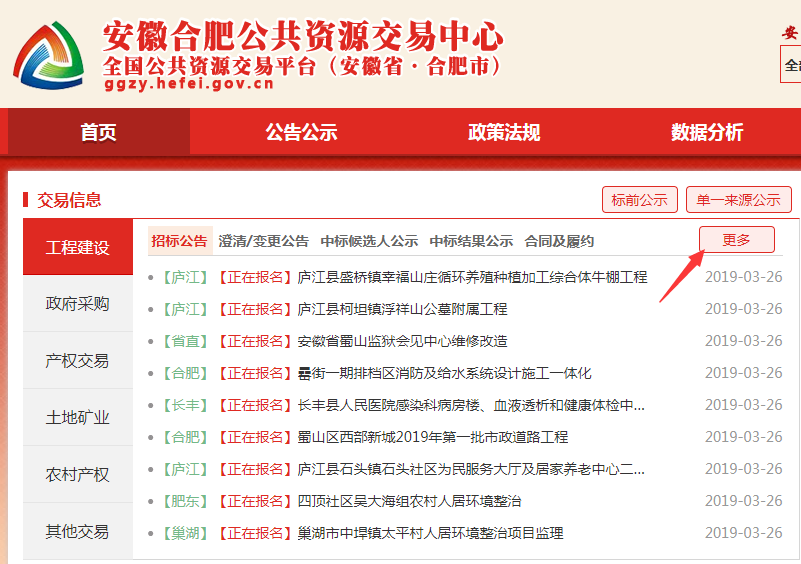801x564 pixels.
Task: Open the 首页 home menu item
Action: click(x=98, y=133)
